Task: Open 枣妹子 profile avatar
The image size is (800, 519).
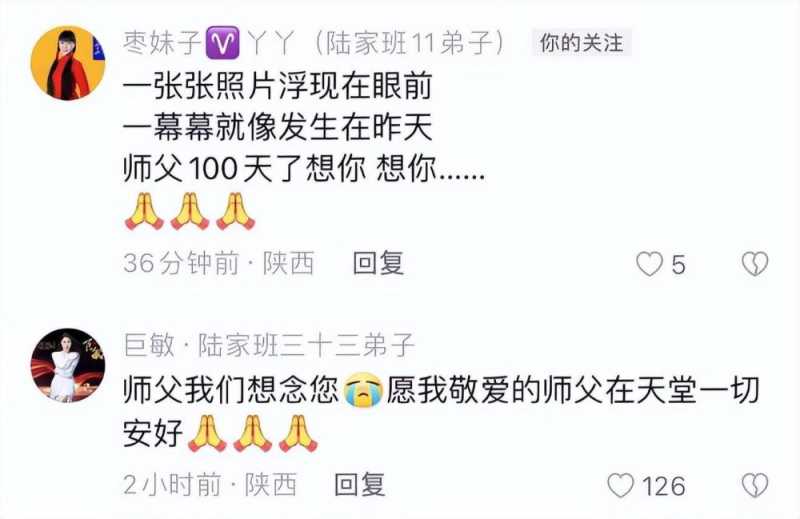Action: tap(68, 63)
